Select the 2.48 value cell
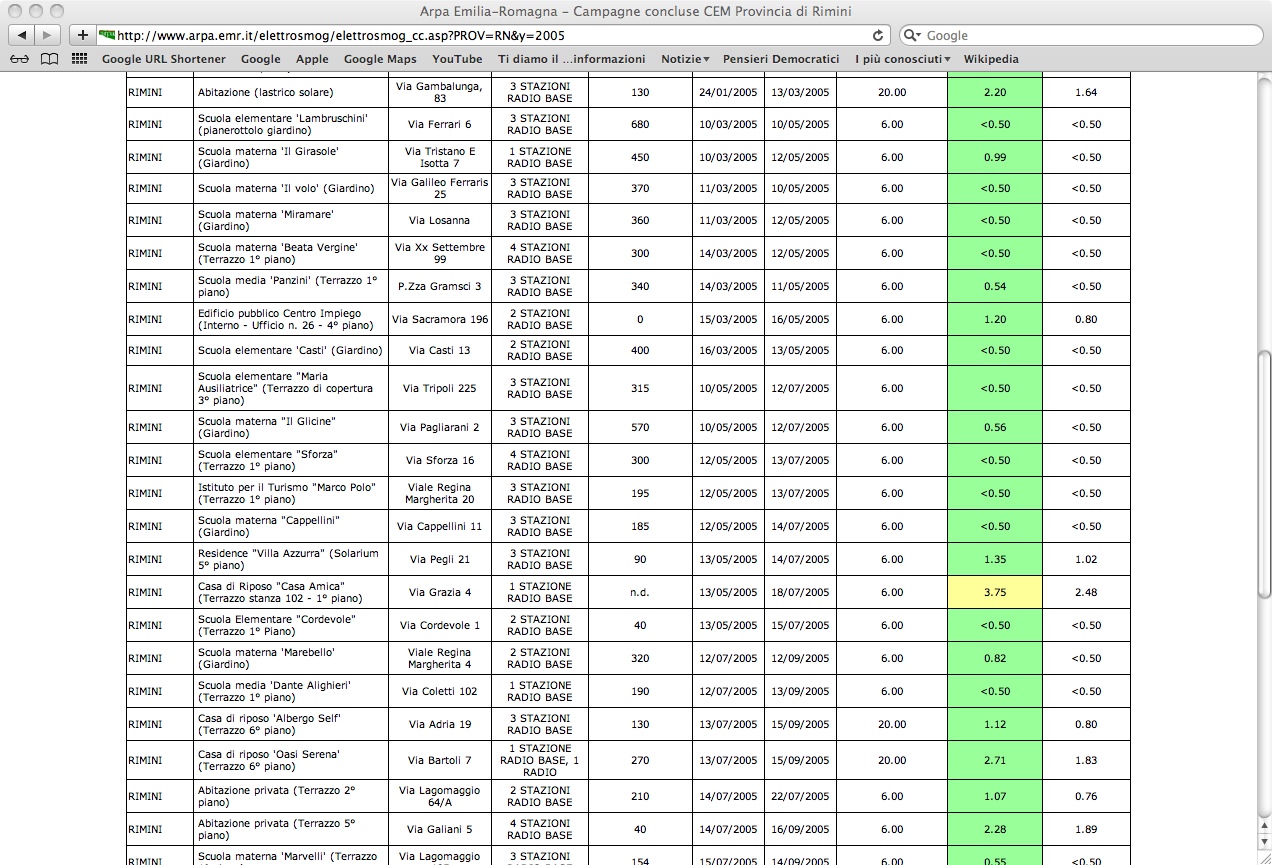1272x865 pixels. (1086, 592)
